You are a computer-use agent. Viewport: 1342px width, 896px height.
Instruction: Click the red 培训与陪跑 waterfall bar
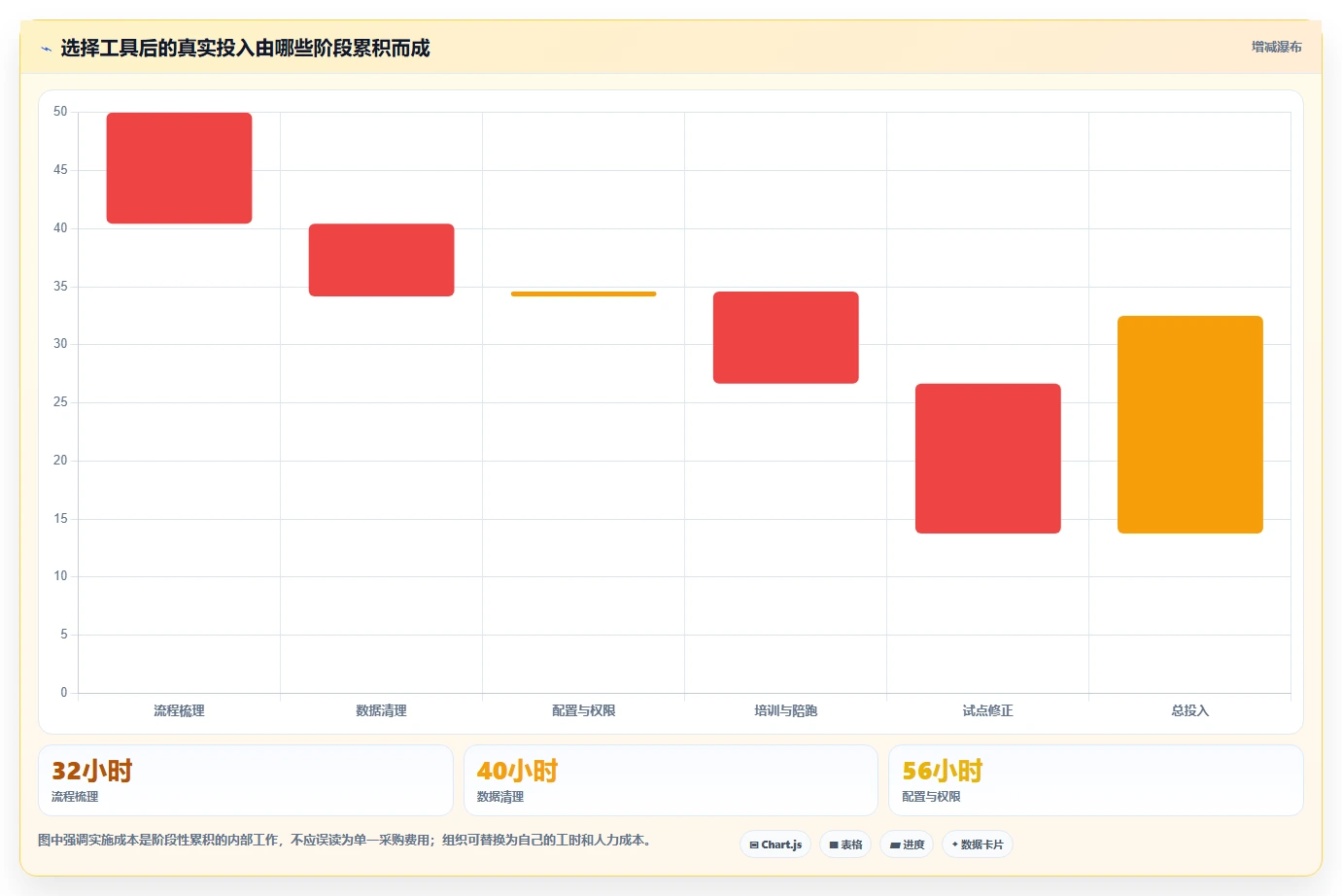[786, 337]
